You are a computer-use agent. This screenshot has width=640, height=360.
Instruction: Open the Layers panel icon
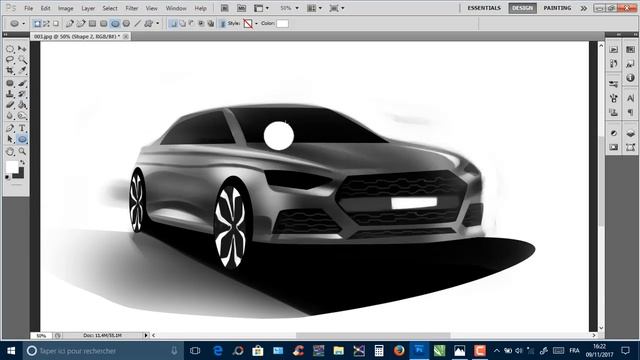[630, 133]
